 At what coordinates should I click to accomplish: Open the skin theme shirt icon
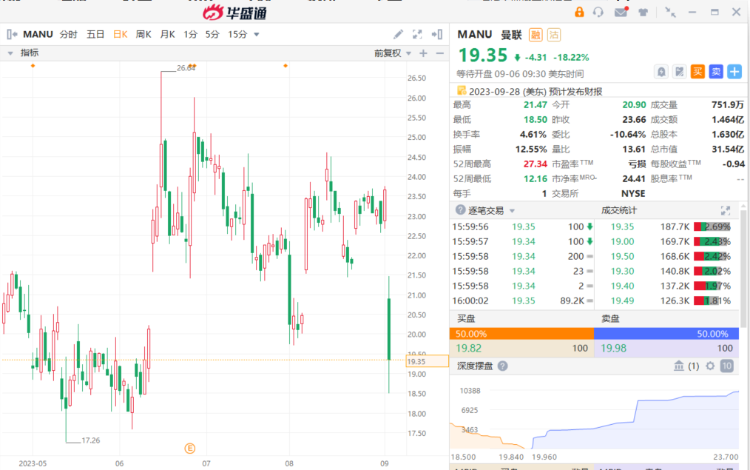click(x=643, y=12)
